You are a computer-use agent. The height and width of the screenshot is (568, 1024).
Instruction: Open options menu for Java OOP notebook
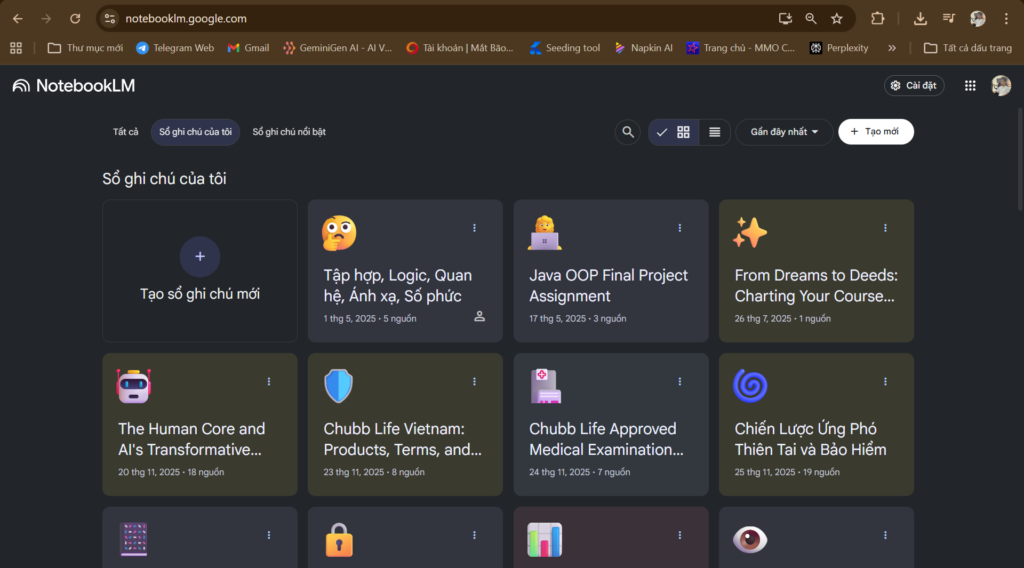coord(680,228)
